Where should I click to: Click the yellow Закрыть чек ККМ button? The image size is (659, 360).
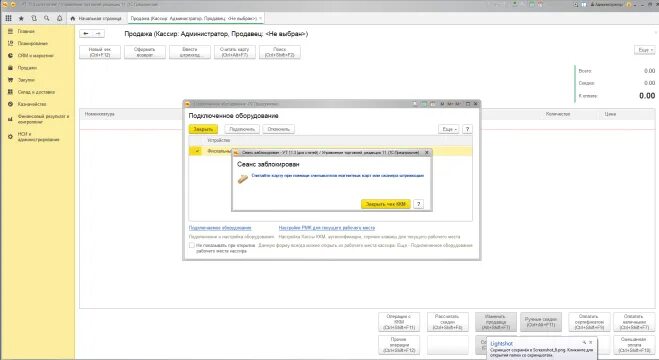[386, 204]
